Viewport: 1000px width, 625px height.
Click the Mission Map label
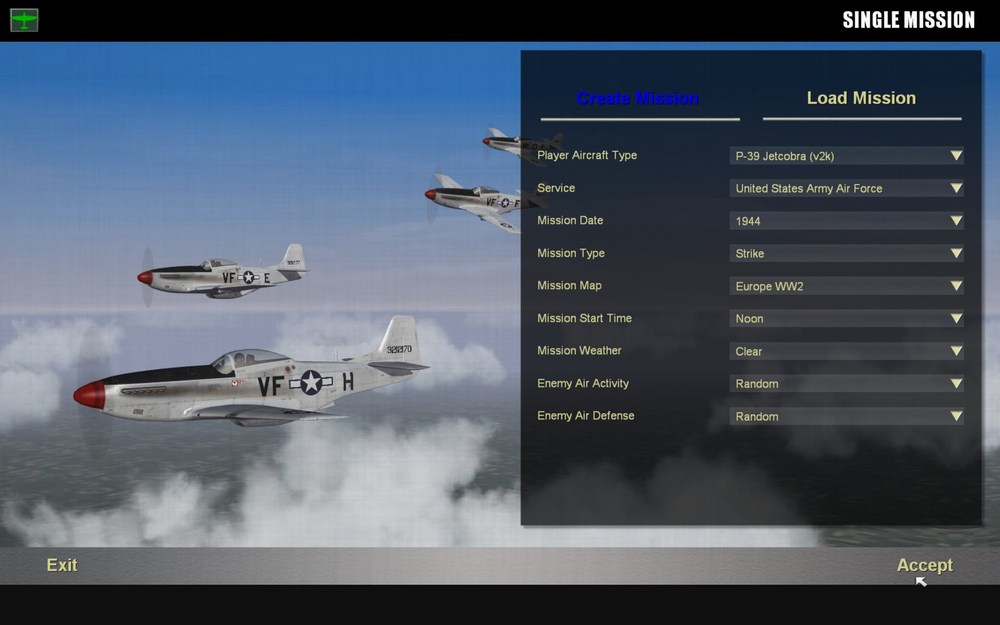coord(570,286)
